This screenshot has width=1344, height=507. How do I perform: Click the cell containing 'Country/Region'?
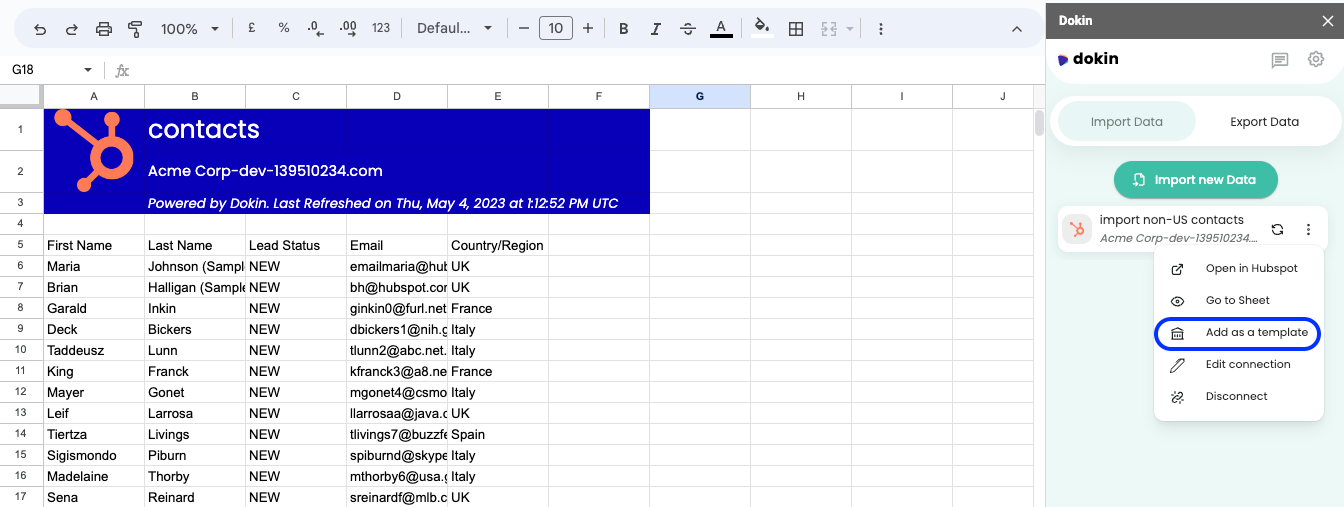tap(498, 245)
